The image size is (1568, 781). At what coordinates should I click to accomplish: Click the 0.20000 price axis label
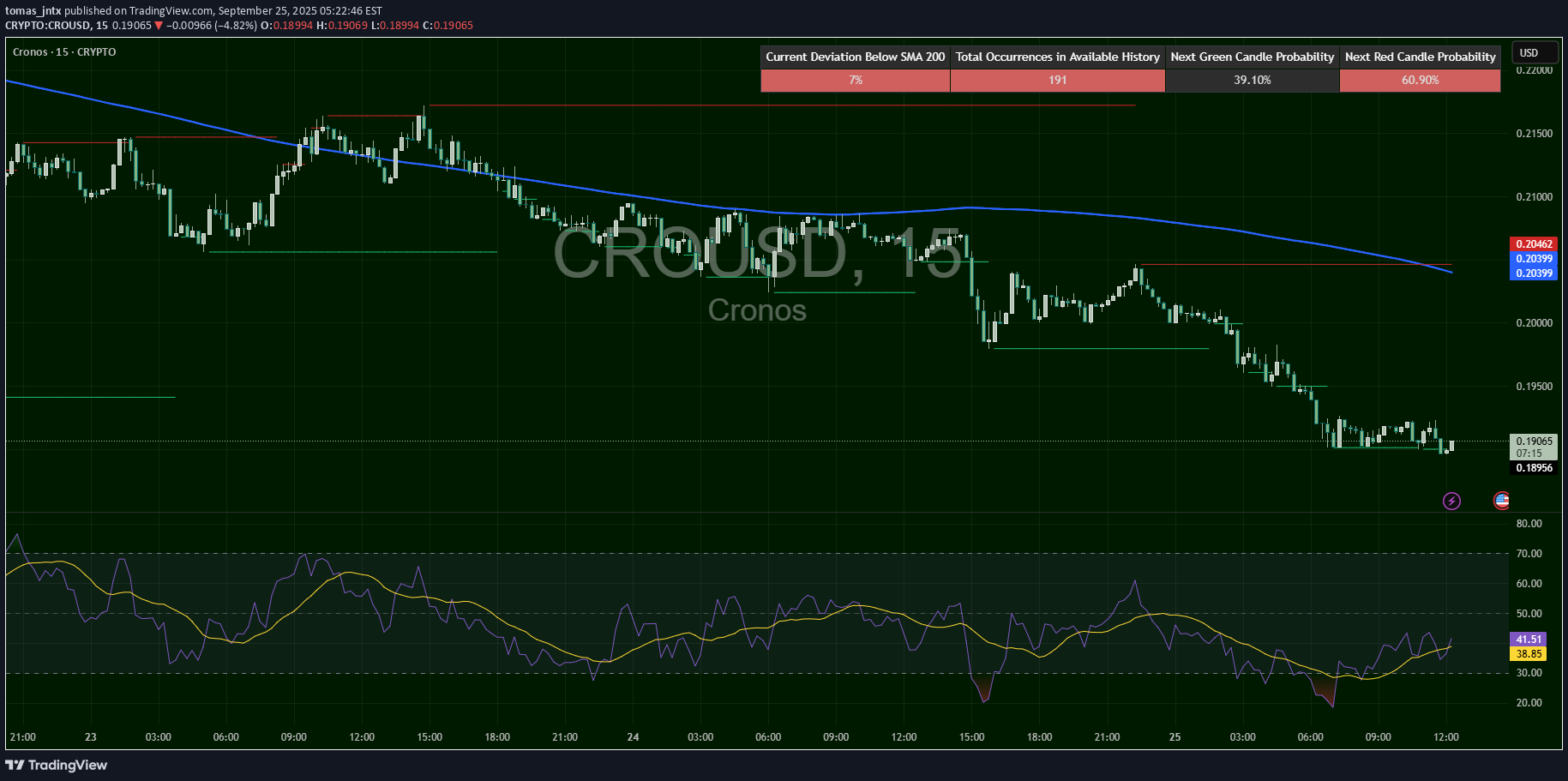pos(1534,323)
